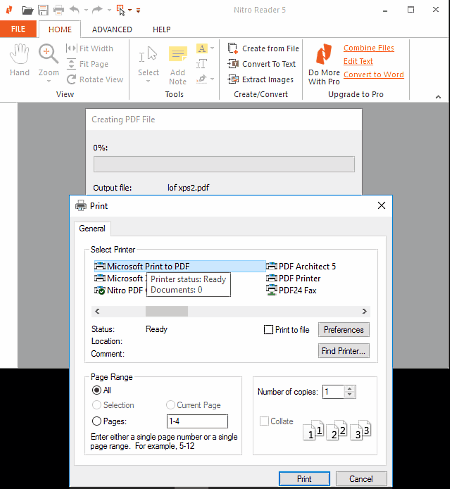
Task: Activate the Select tool
Action: point(148,60)
